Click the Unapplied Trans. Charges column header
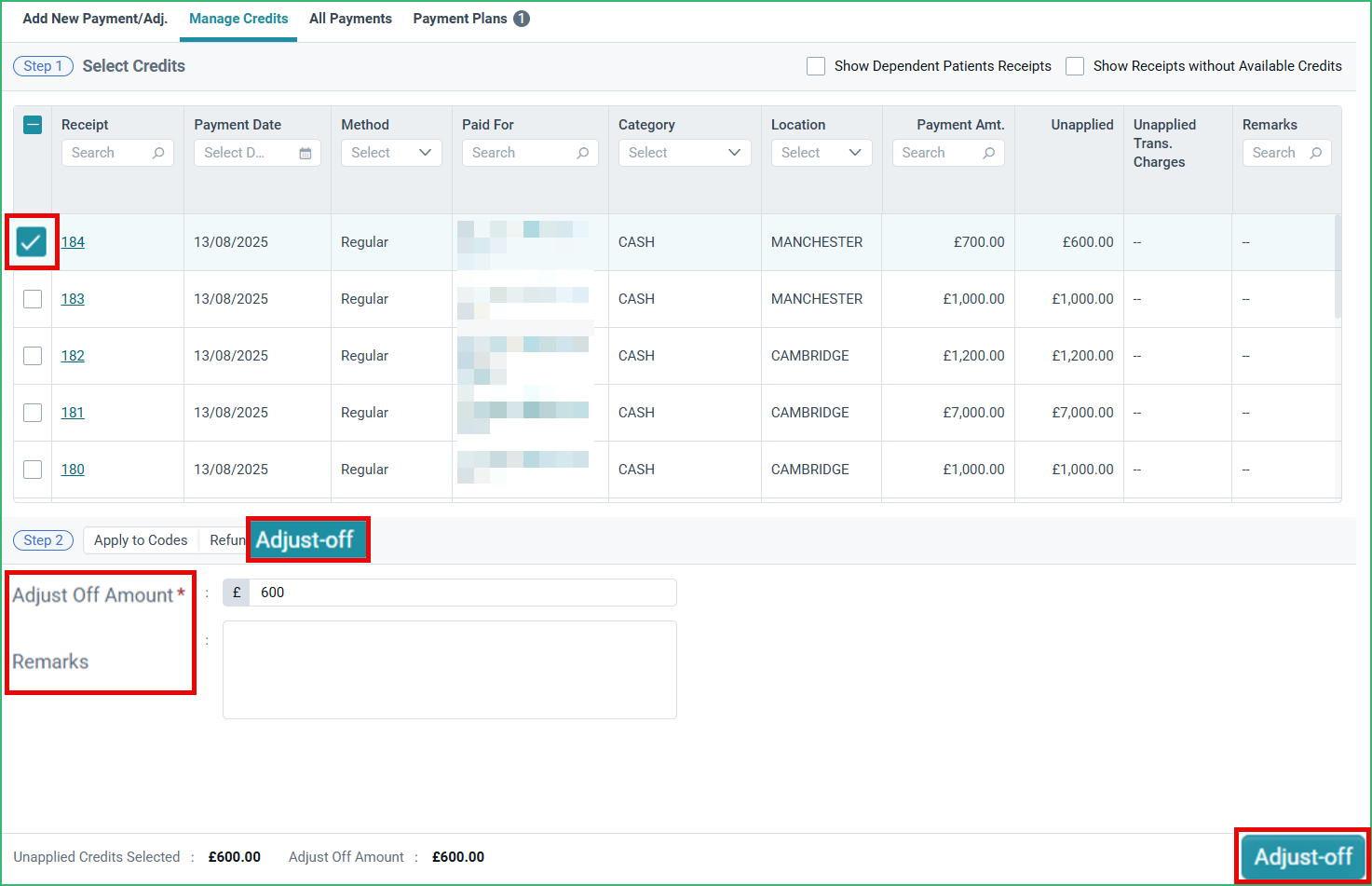This screenshot has height=886, width=1372. [1164, 143]
